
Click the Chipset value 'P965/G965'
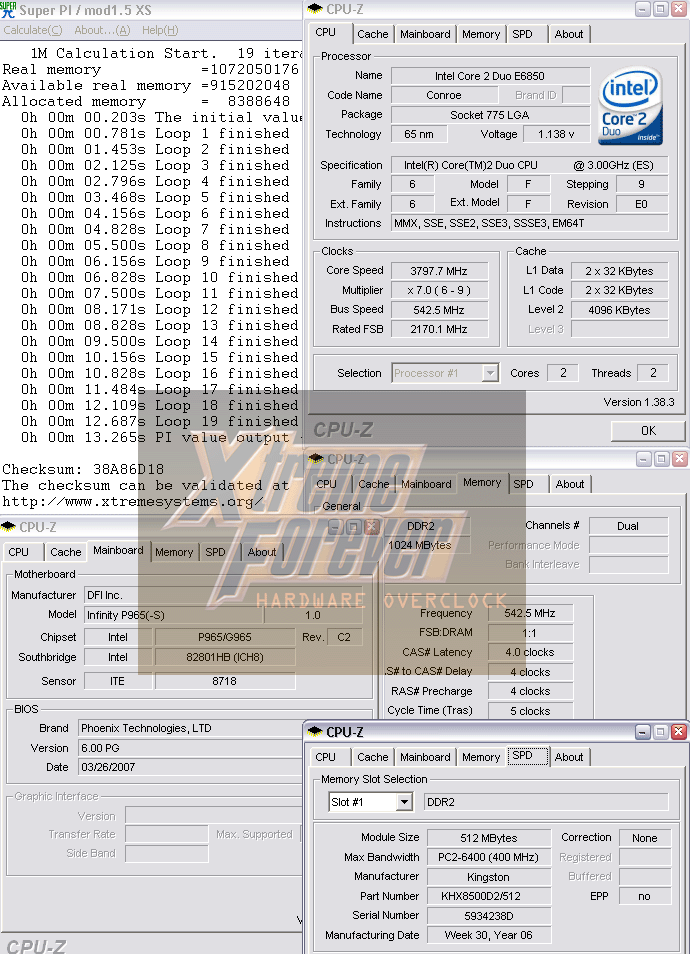pyautogui.click(x=225, y=637)
